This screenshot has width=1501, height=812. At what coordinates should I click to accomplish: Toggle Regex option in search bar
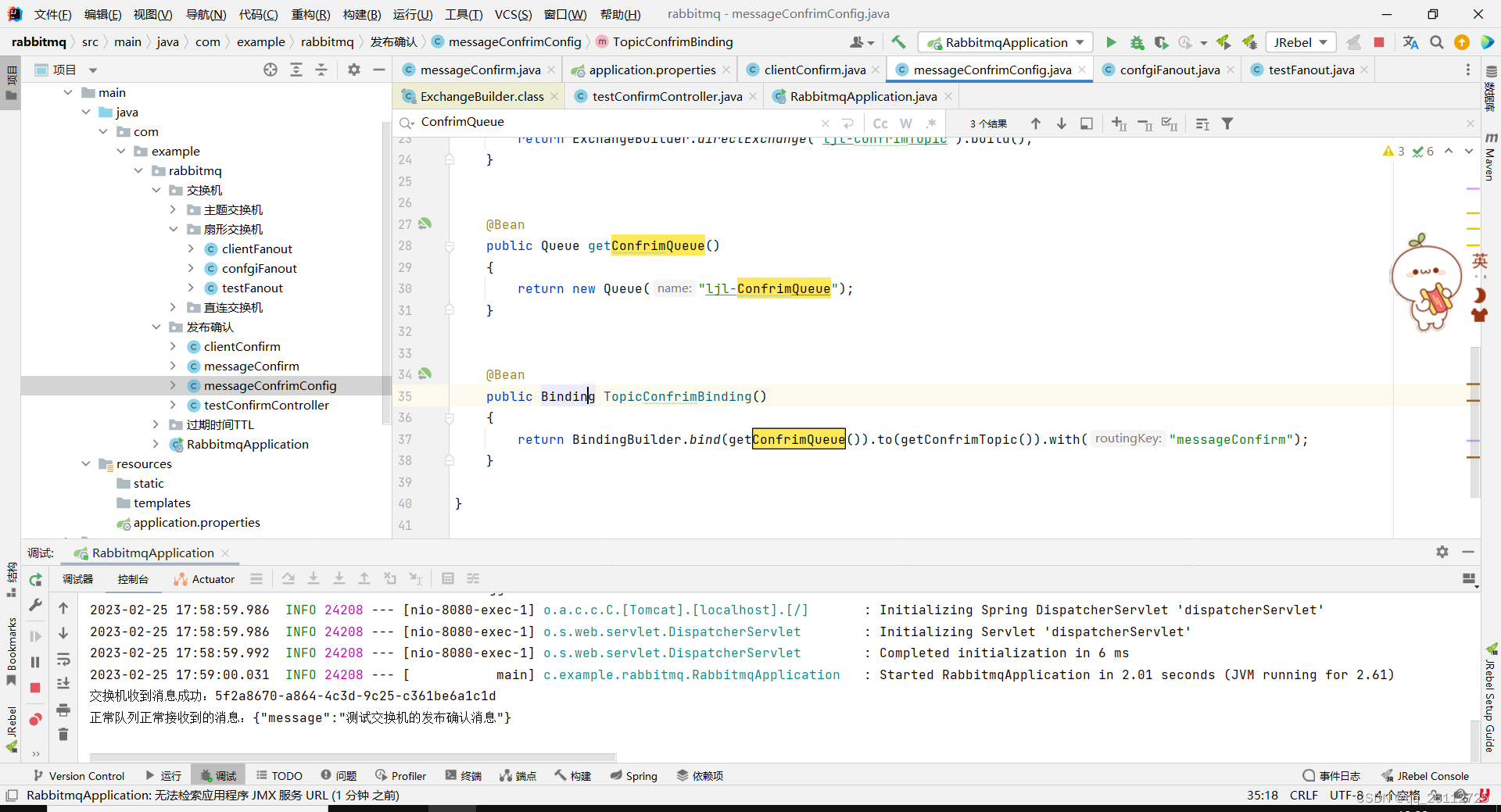point(931,123)
